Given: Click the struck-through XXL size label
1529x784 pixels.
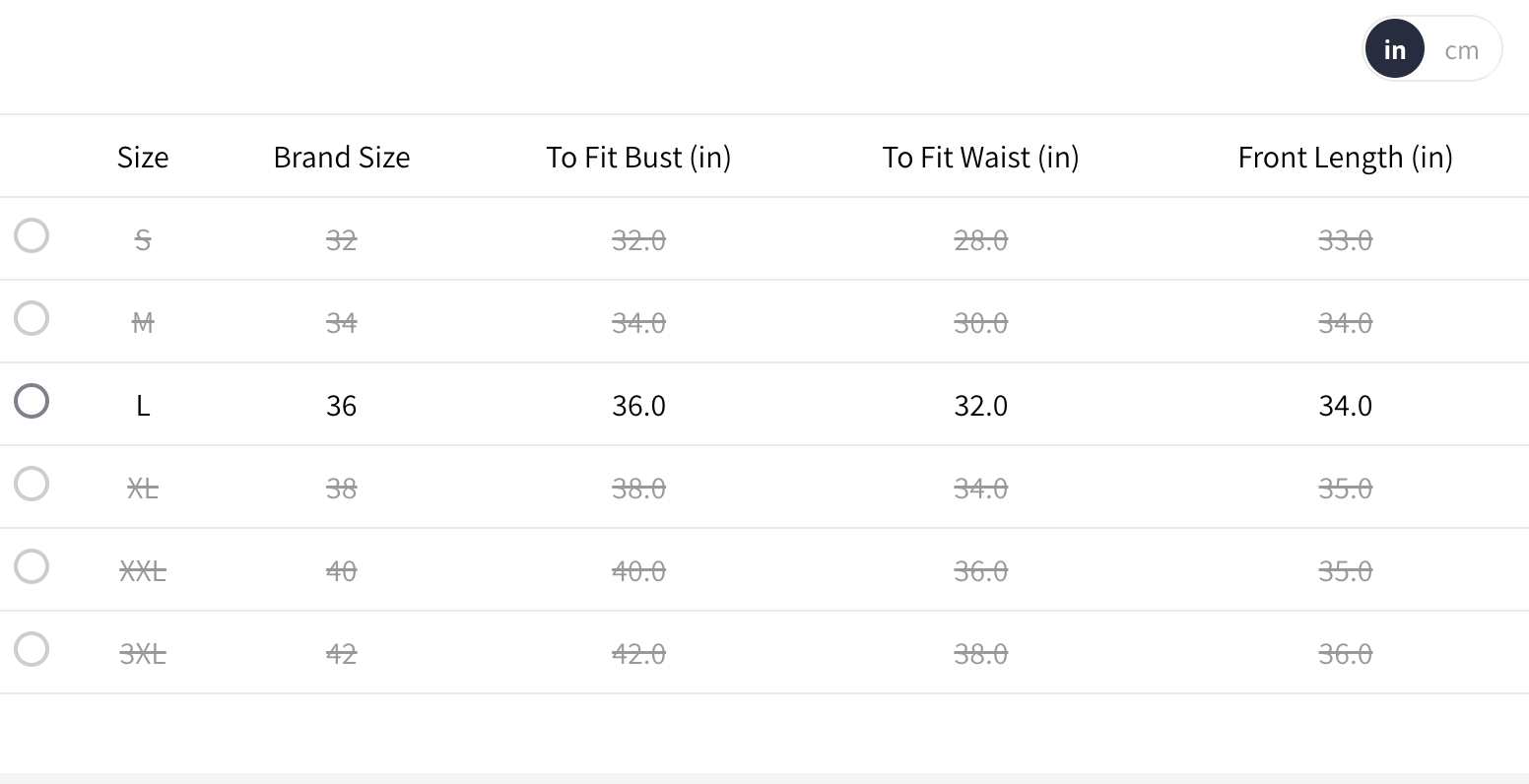Looking at the screenshot, I should [143, 571].
